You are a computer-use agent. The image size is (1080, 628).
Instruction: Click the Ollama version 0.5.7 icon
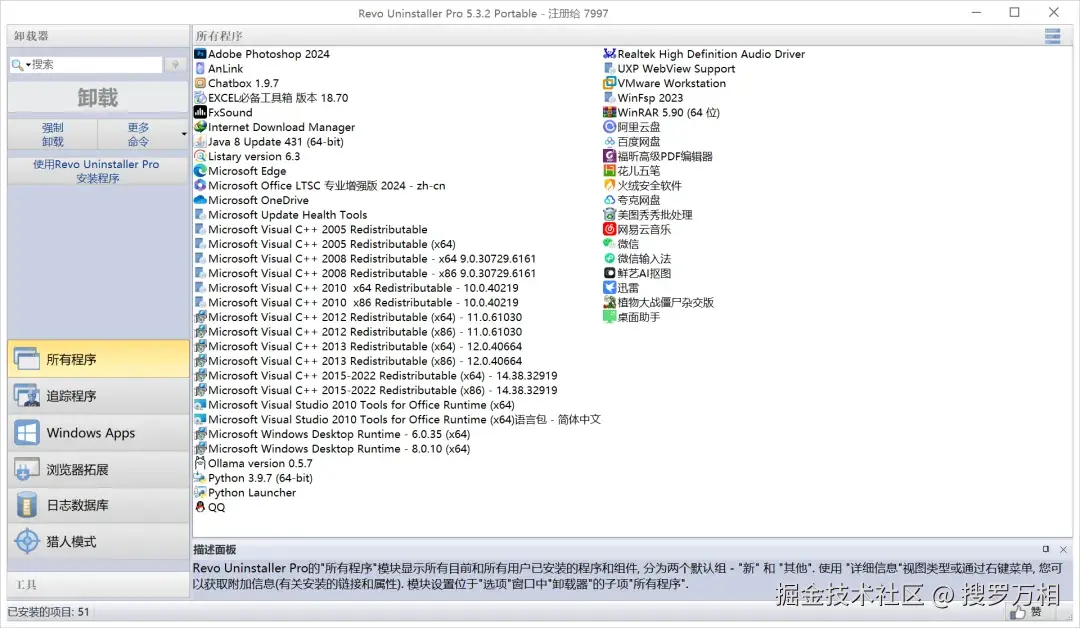click(200, 463)
